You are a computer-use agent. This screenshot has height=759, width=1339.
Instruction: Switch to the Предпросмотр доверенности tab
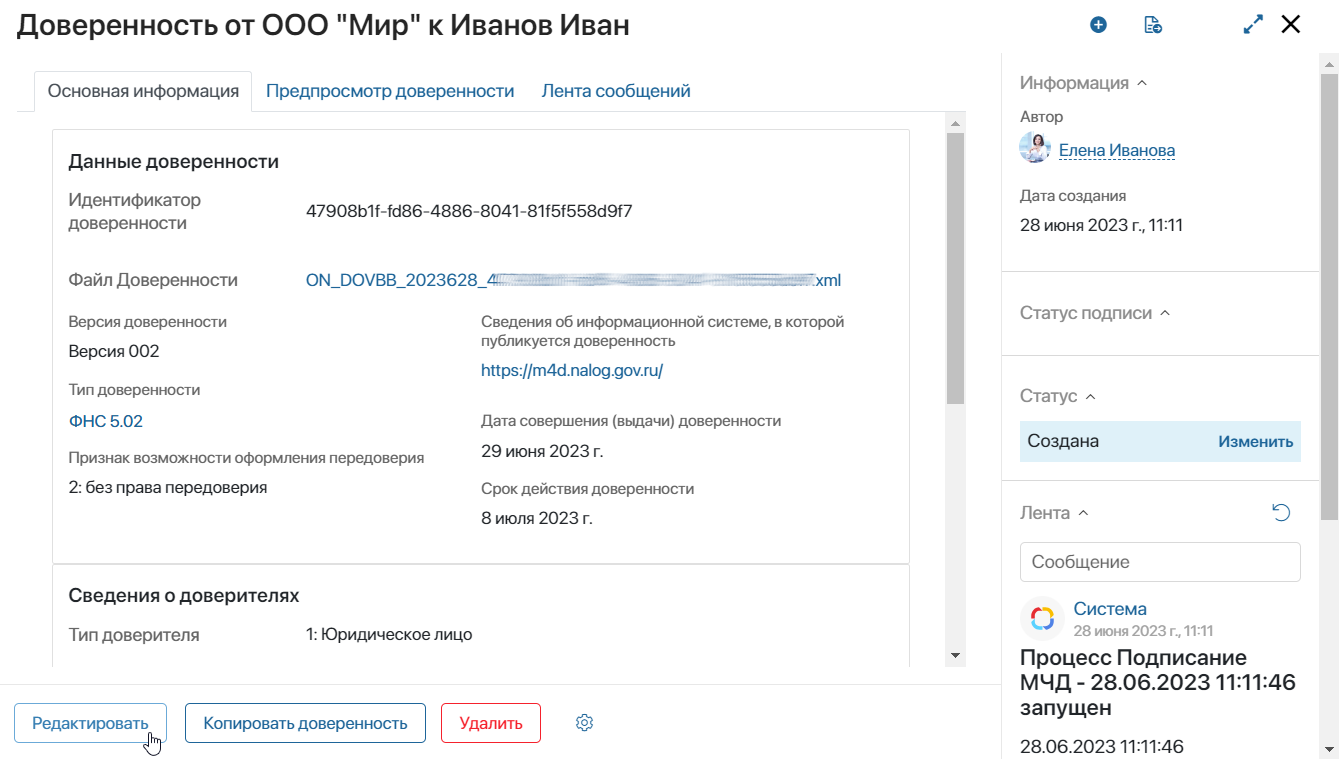(390, 91)
